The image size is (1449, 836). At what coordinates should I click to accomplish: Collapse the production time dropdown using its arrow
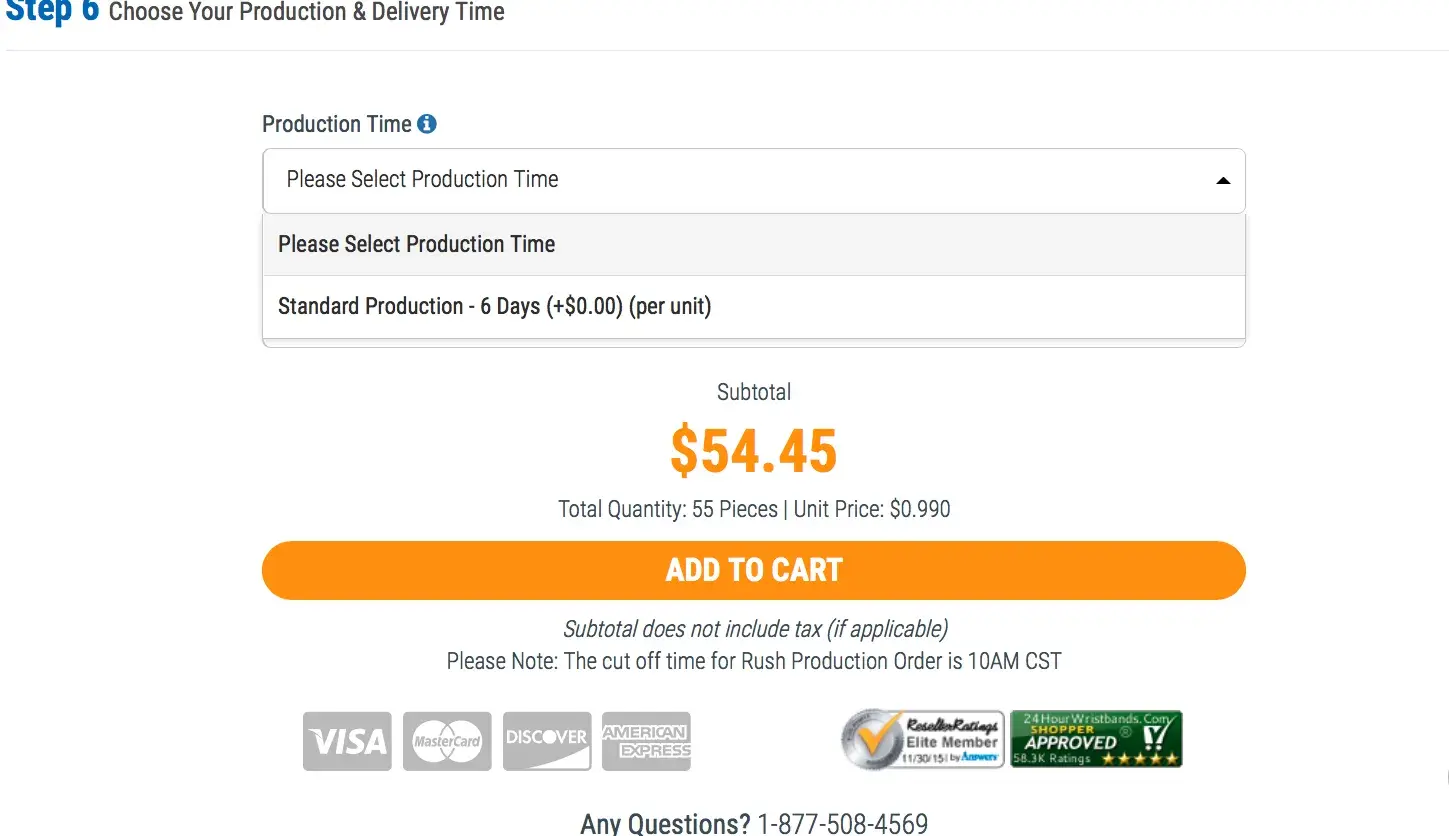point(1222,181)
